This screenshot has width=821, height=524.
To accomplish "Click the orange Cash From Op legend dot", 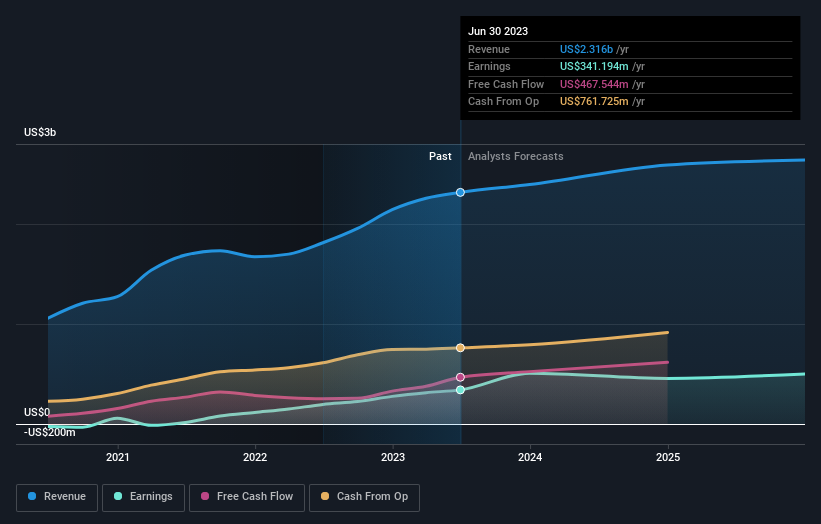I will coord(325,496).
